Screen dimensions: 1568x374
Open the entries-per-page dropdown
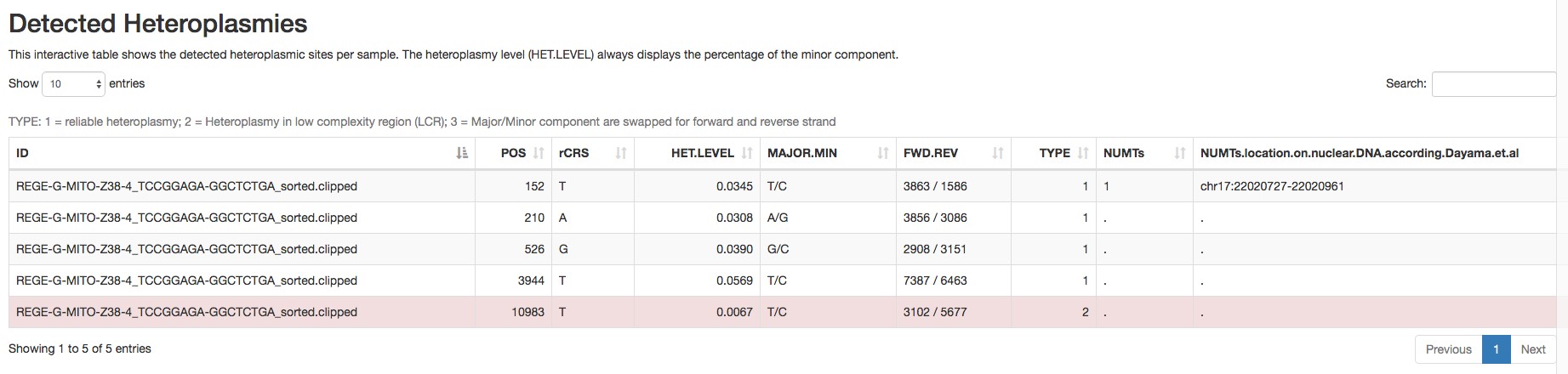[x=73, y=84]
